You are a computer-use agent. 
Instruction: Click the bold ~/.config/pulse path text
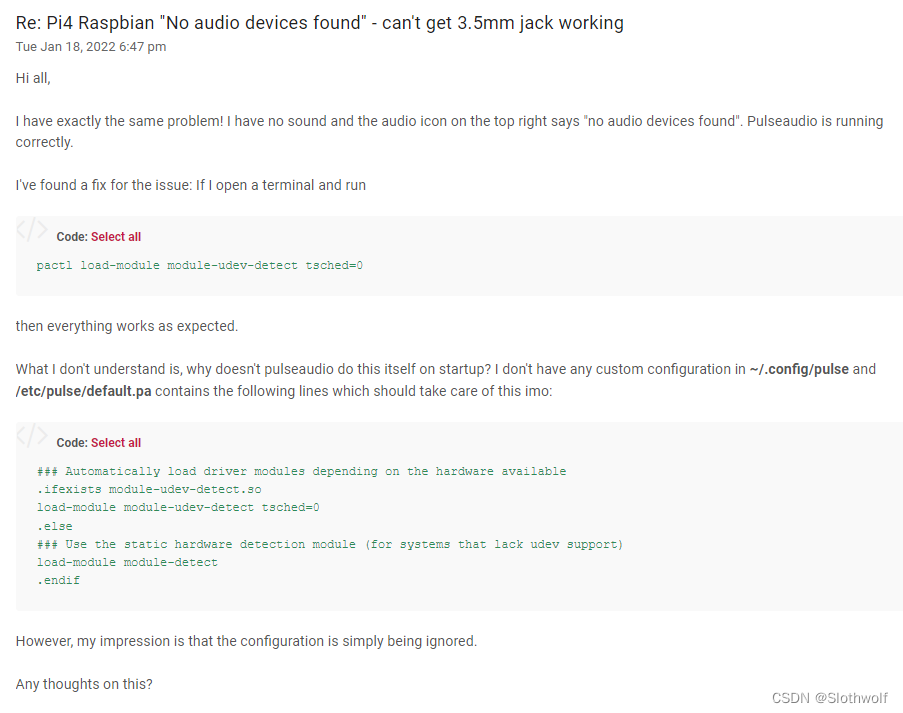[x=799, y=369]
